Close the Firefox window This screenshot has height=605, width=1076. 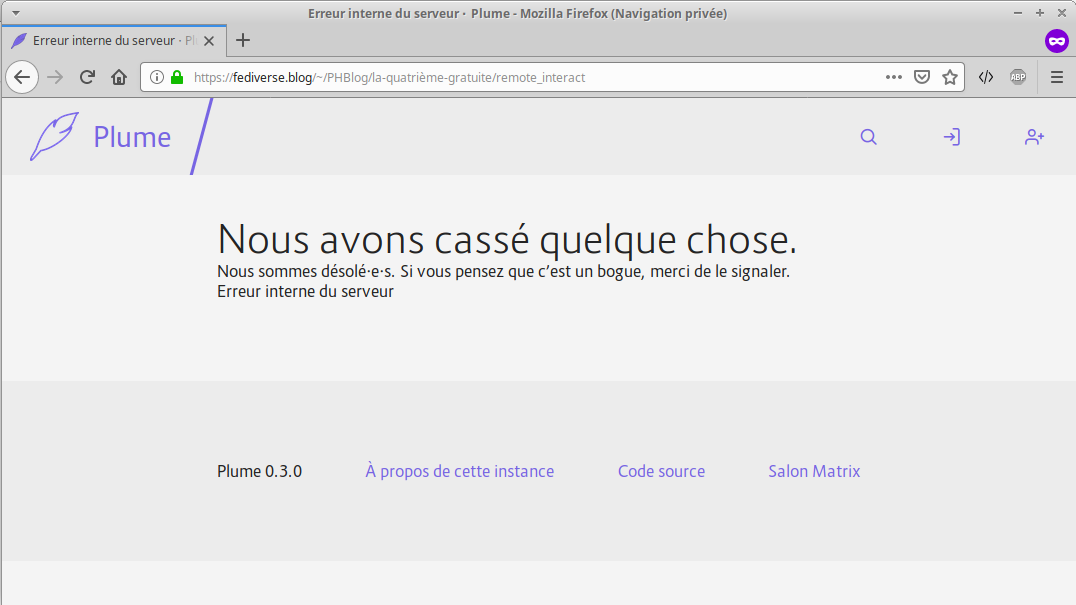click(1062, 13)
